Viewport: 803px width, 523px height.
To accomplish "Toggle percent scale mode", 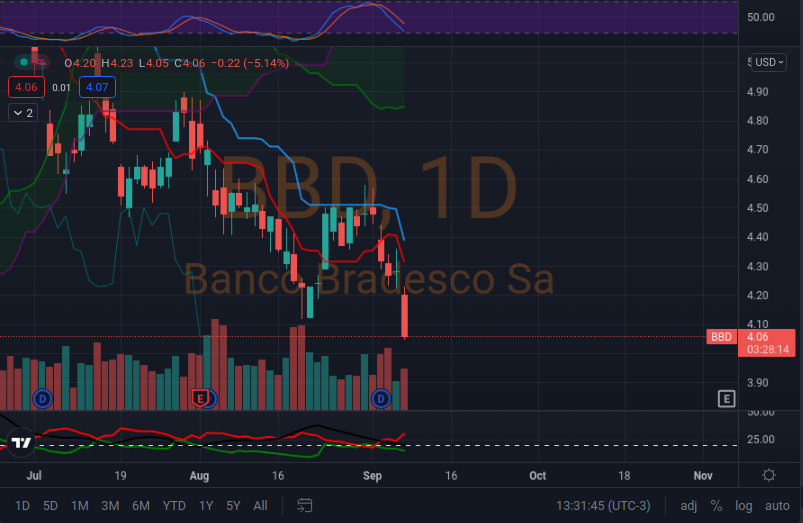I will coord(716,505).
